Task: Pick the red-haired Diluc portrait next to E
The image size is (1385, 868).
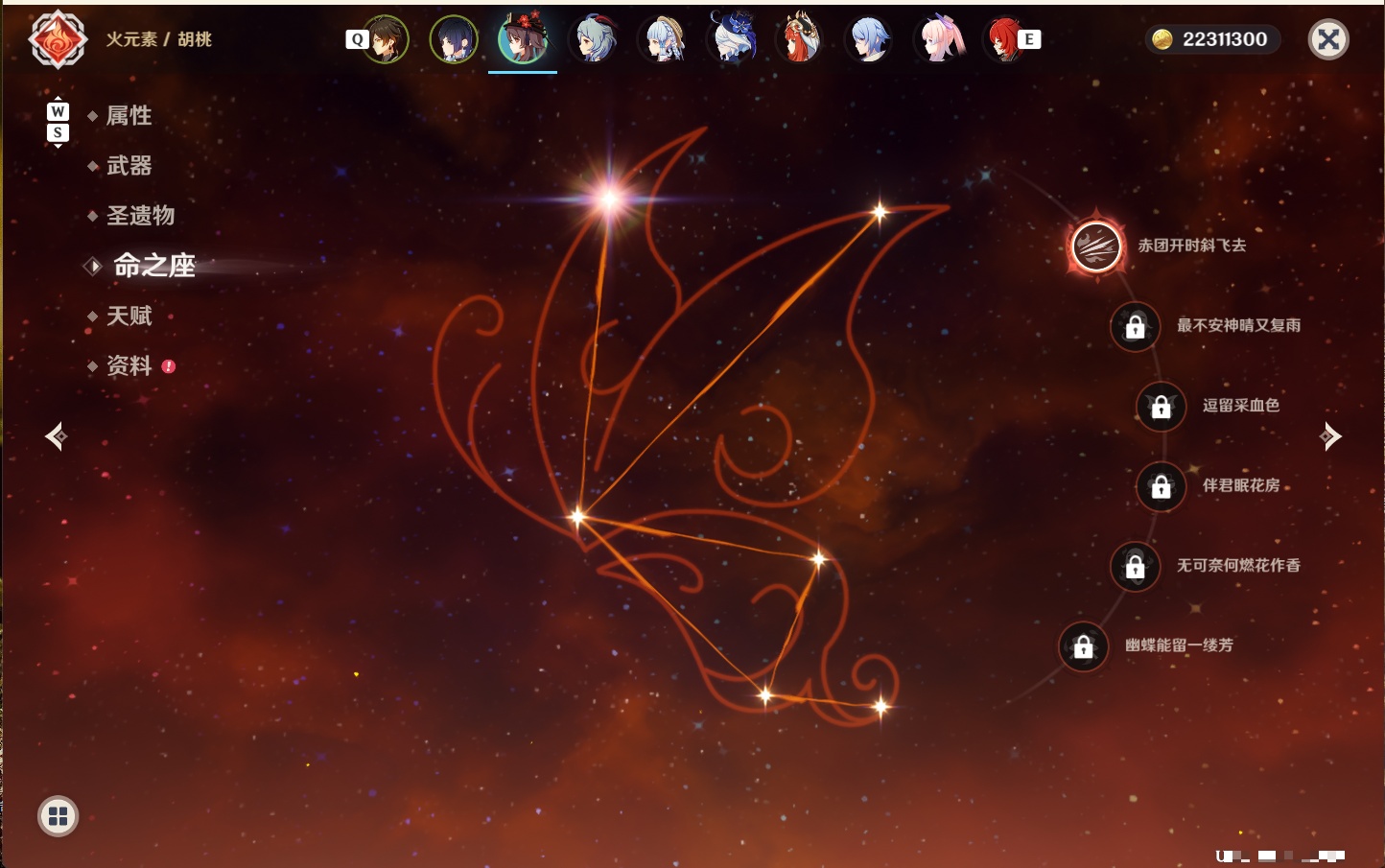Action: (x=1003, y=39)
